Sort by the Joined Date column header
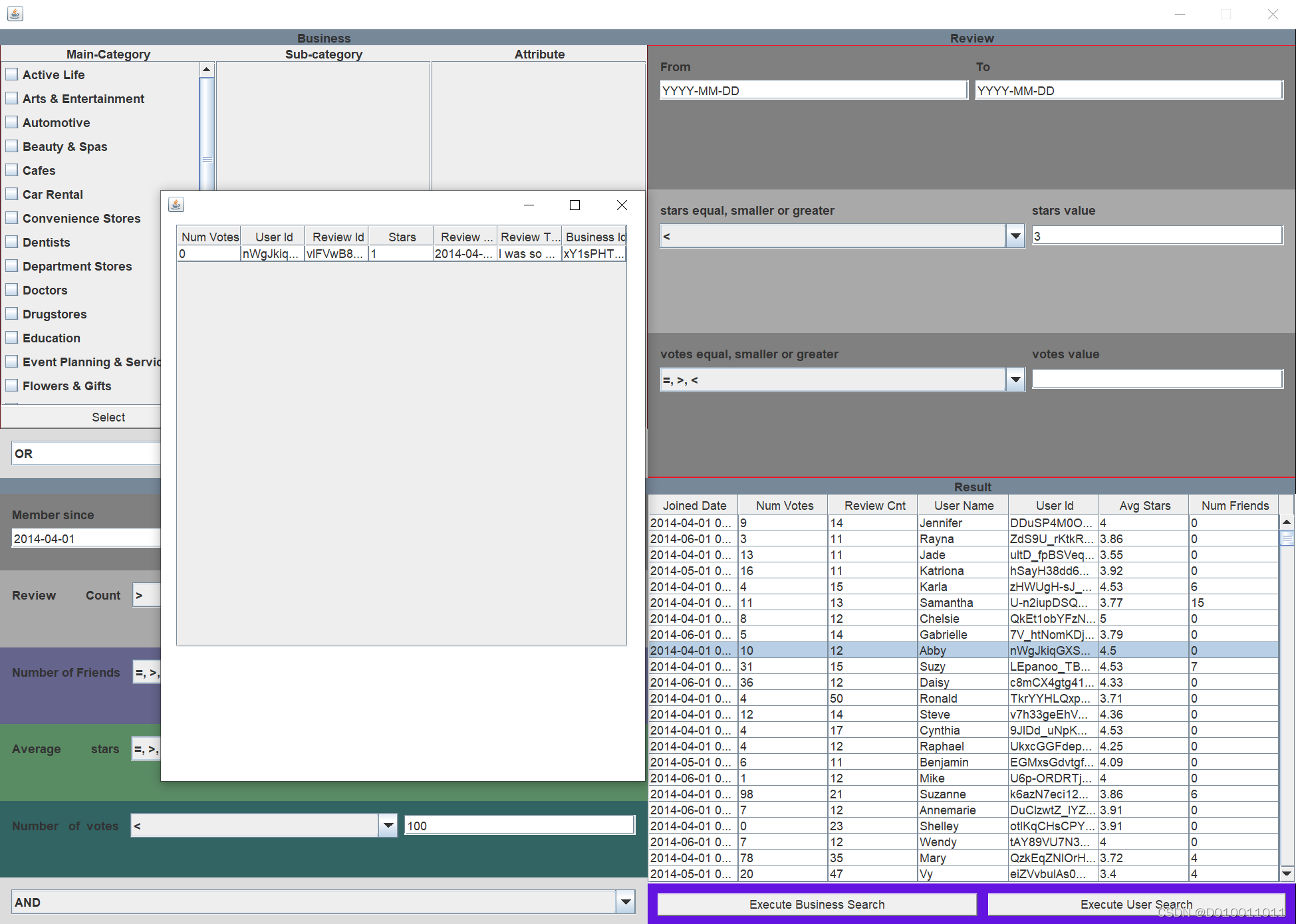 coord(694,505)
